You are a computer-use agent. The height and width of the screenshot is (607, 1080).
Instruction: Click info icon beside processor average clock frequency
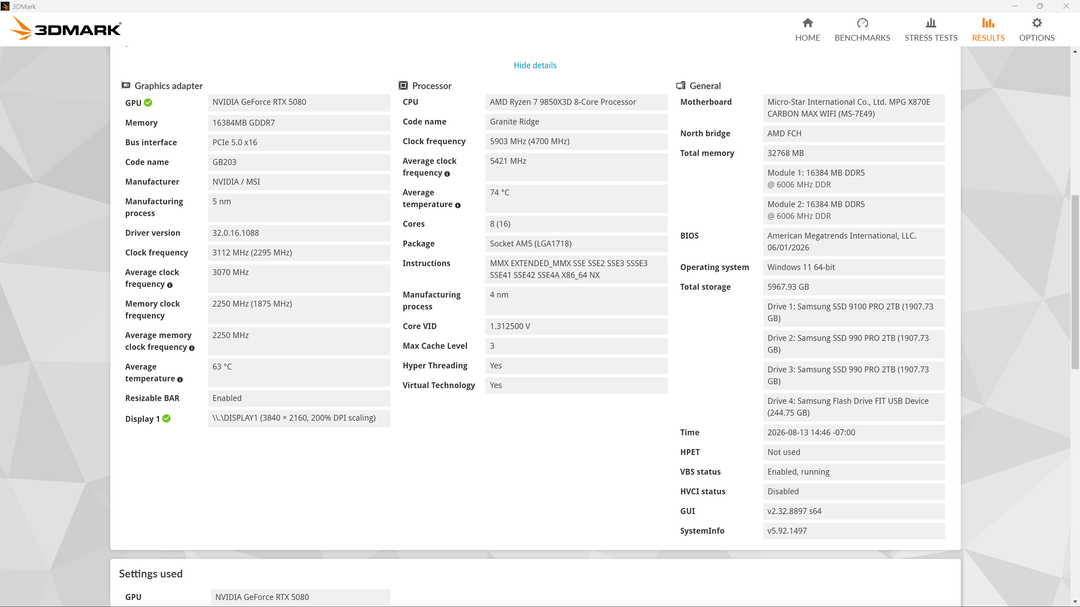tap(447, 174)
